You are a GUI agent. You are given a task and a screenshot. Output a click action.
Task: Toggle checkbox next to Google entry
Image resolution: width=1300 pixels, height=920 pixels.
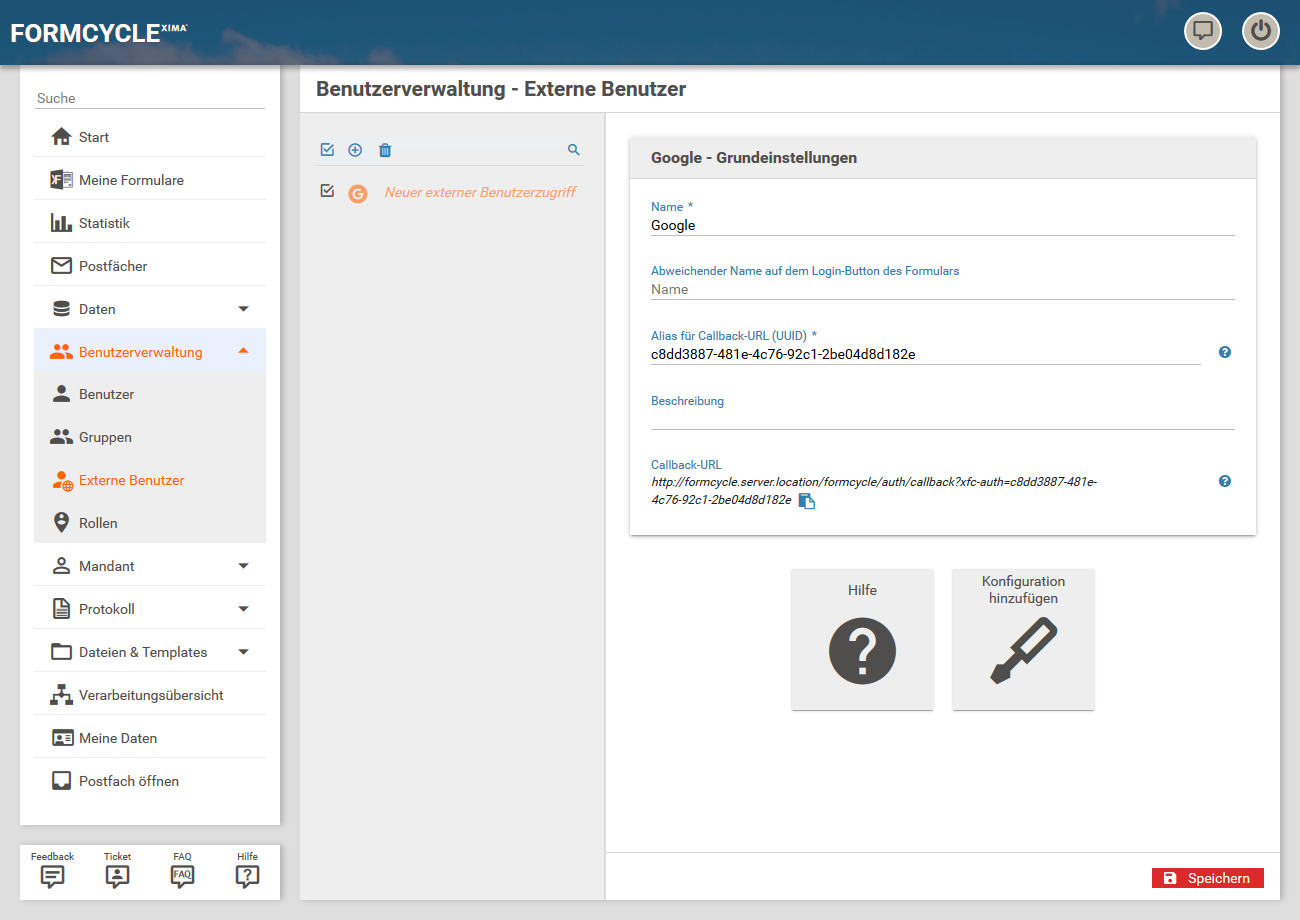(327, 191)
